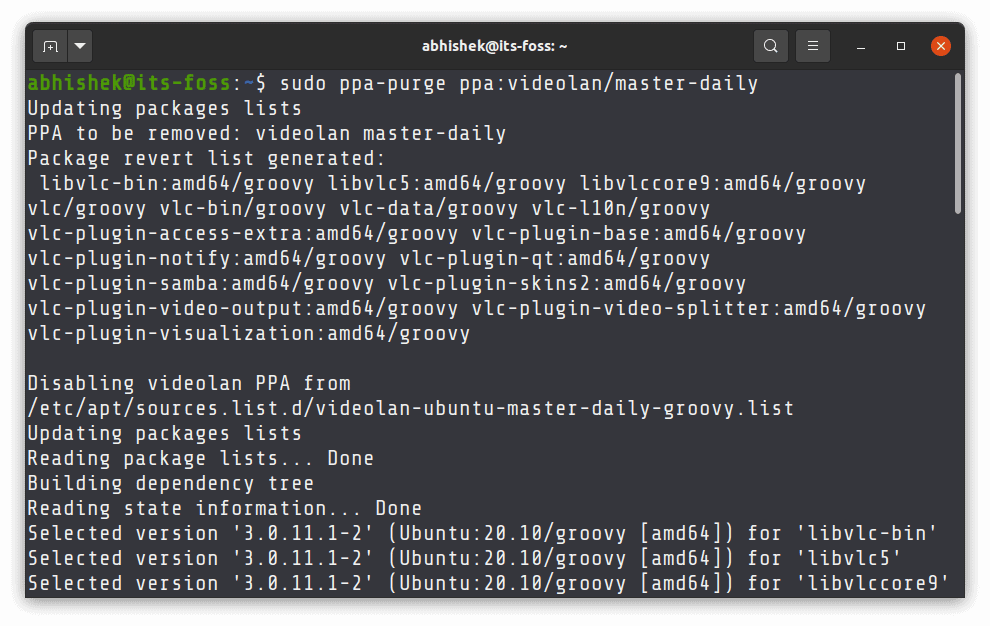Click the Selected version line for 'libvlc5'
Image resolution: width=990 pixels, height=626 pixels.
464,558
